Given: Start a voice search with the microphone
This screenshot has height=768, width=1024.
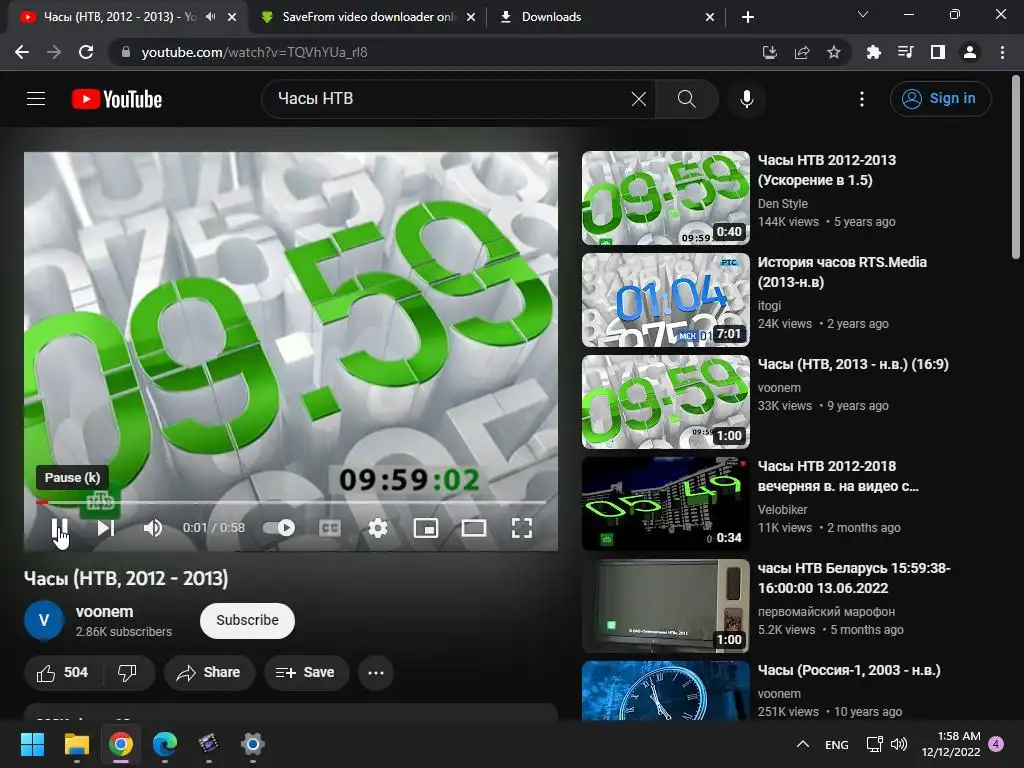Looking at the screenshot, I should [x=746, y=99].
